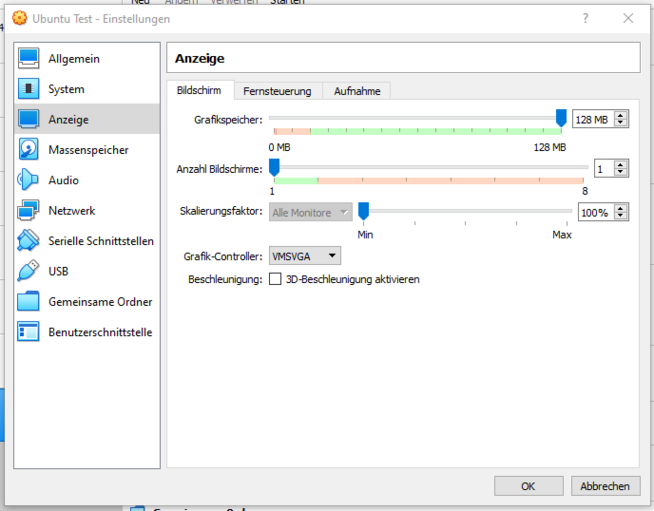
Task: Open the USB settings icon
Action: tap(28, 271)
